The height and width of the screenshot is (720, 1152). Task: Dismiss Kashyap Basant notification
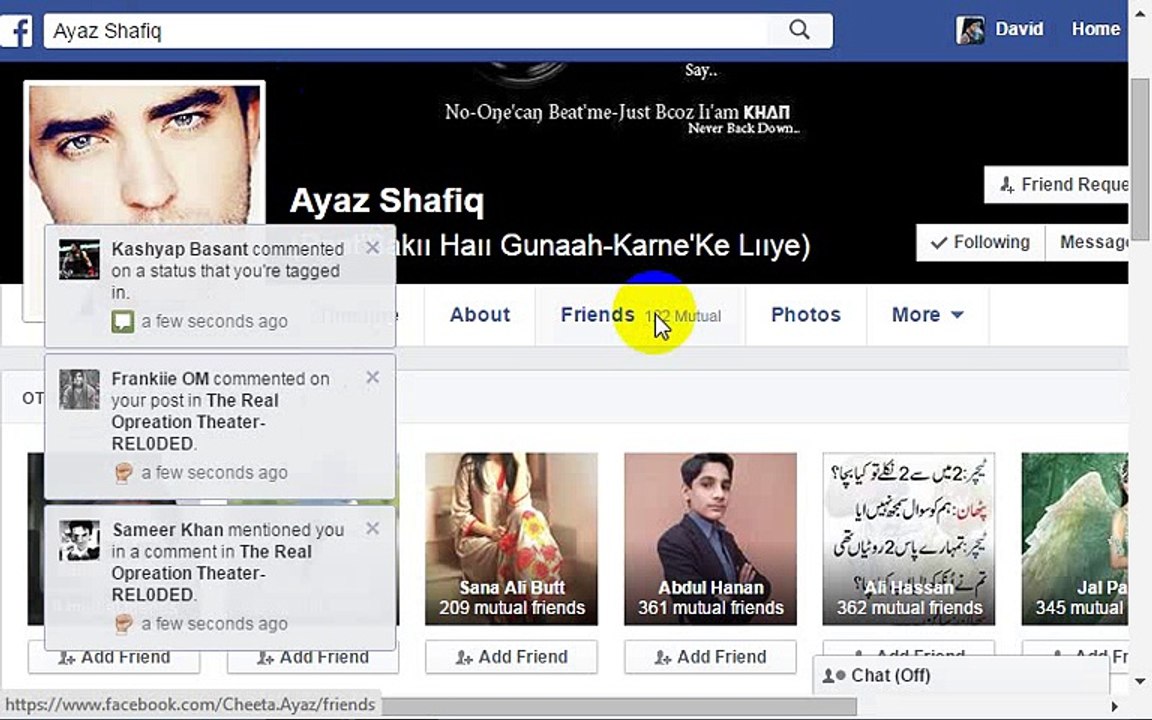372,248
